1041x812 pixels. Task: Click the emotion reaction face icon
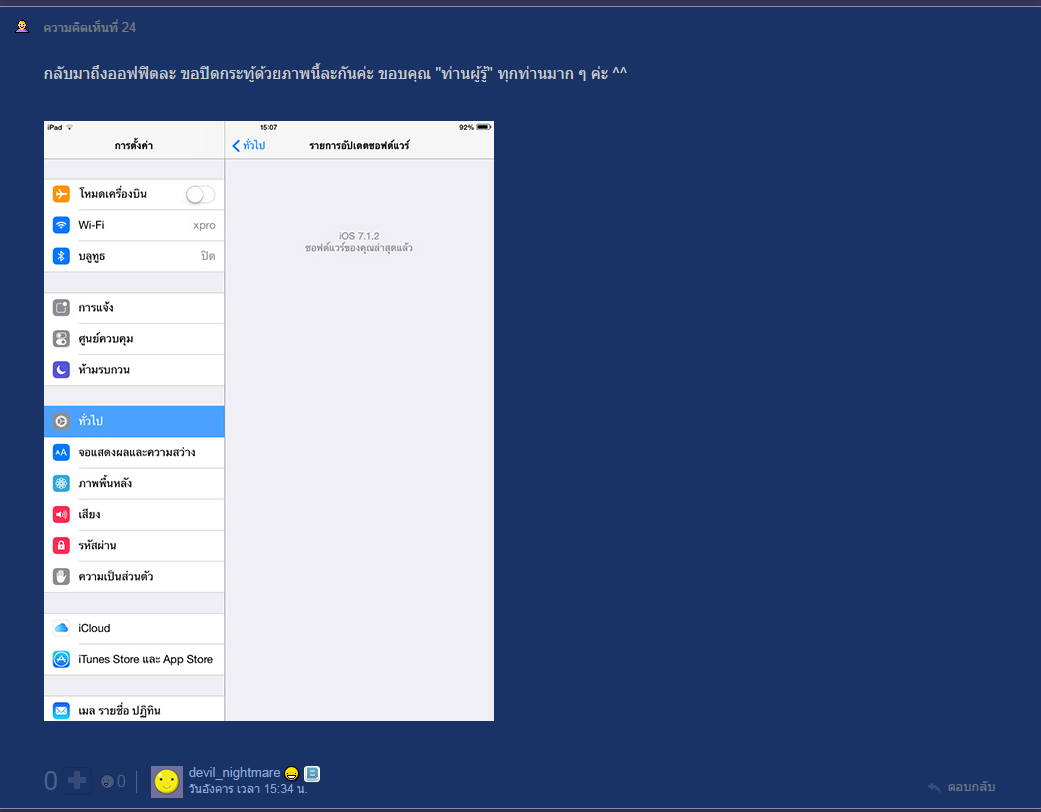coord(107,782)
